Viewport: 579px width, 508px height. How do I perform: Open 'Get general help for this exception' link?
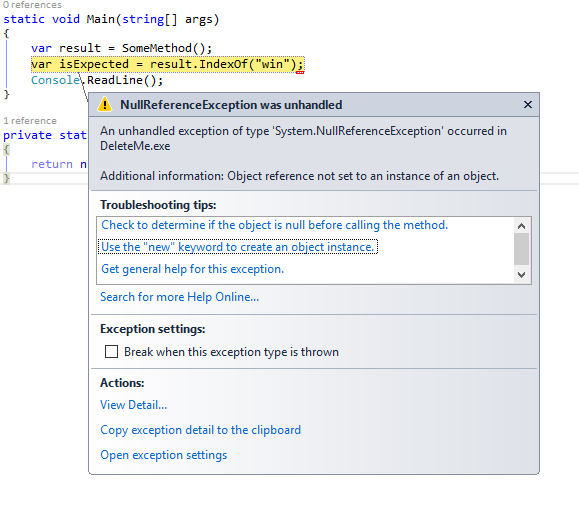tap(192, 269)
